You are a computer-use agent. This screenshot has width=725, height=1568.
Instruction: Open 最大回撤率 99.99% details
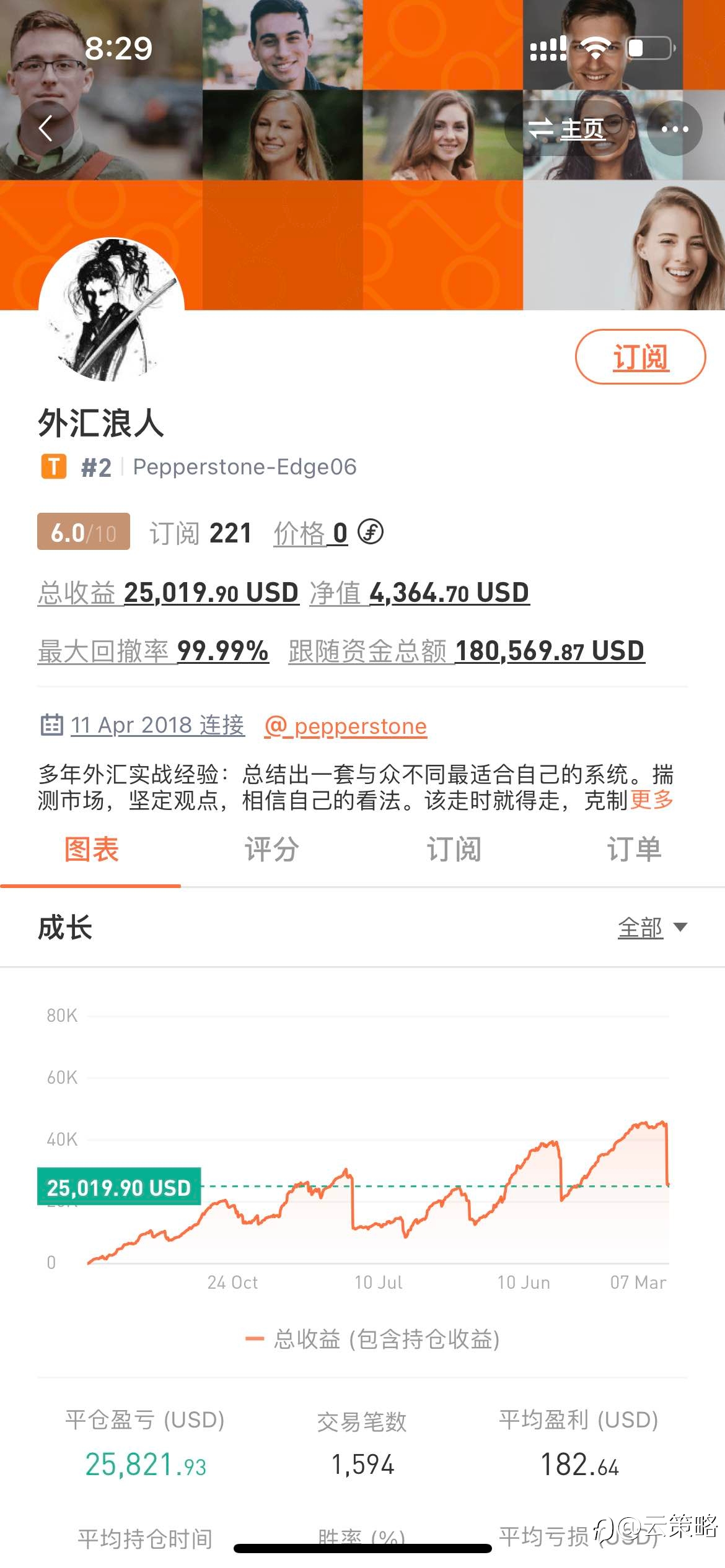click(153, 651)
